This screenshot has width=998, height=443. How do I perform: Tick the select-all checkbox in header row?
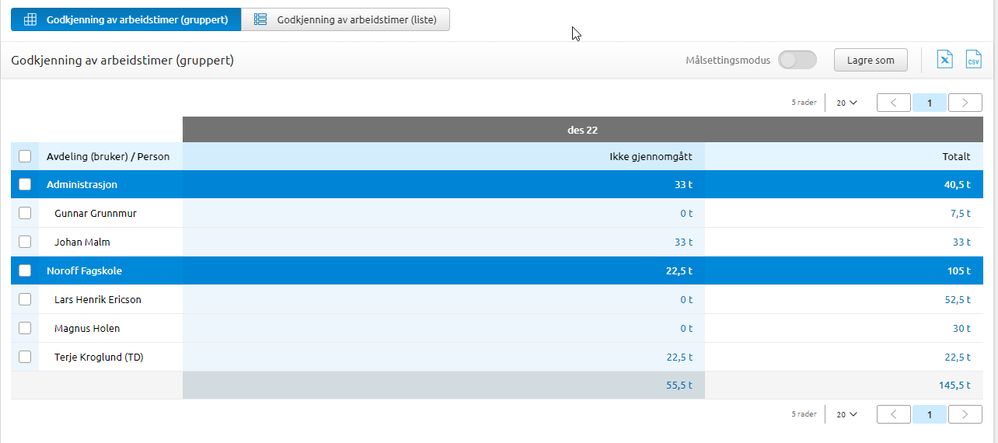click(25, 157)
